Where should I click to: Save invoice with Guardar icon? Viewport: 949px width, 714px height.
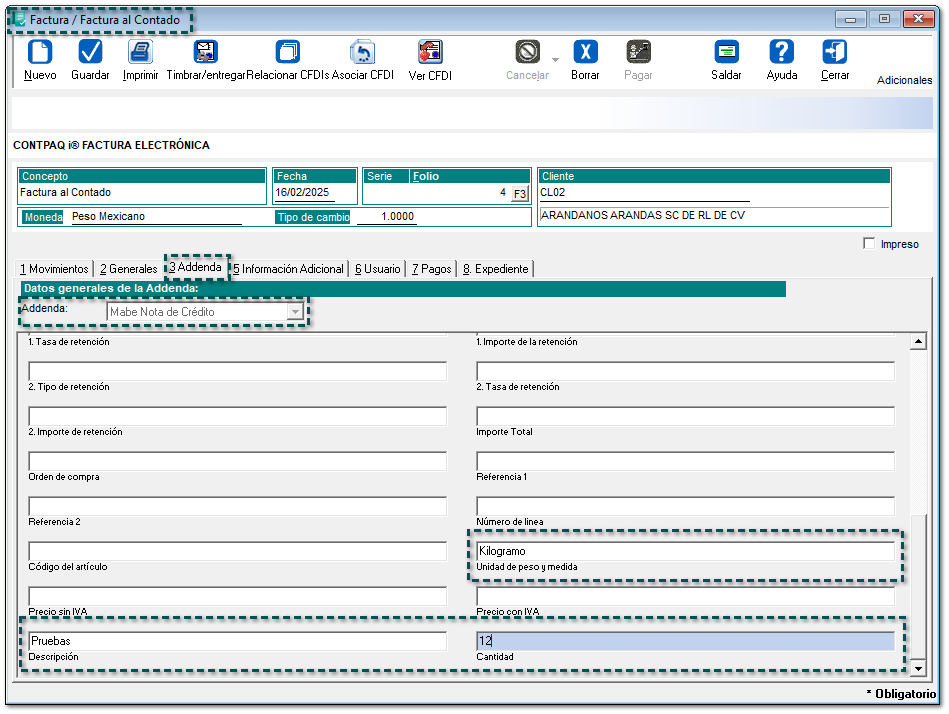tap(90, 53)
